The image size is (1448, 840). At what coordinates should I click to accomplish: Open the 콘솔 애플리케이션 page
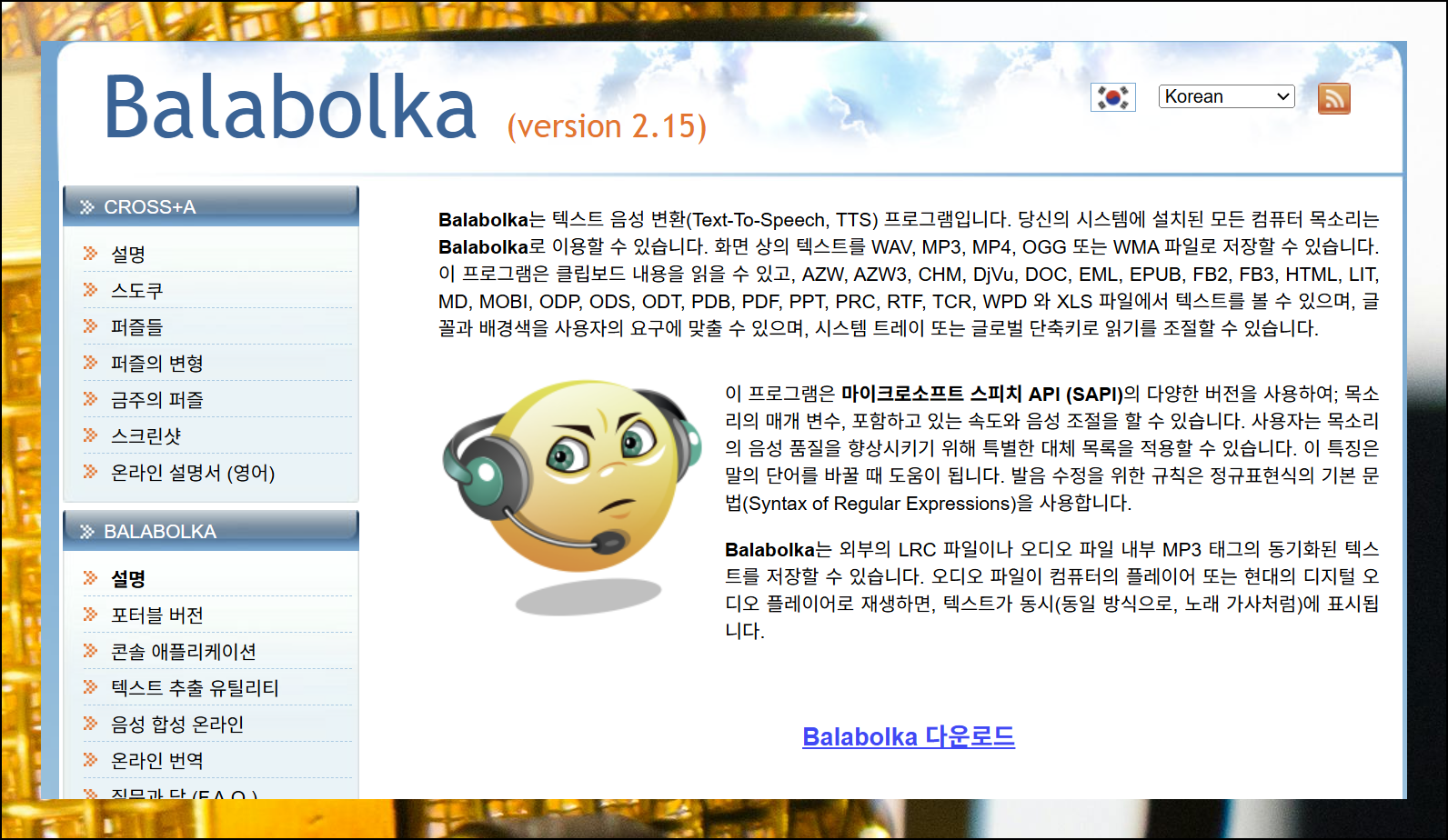183,652
